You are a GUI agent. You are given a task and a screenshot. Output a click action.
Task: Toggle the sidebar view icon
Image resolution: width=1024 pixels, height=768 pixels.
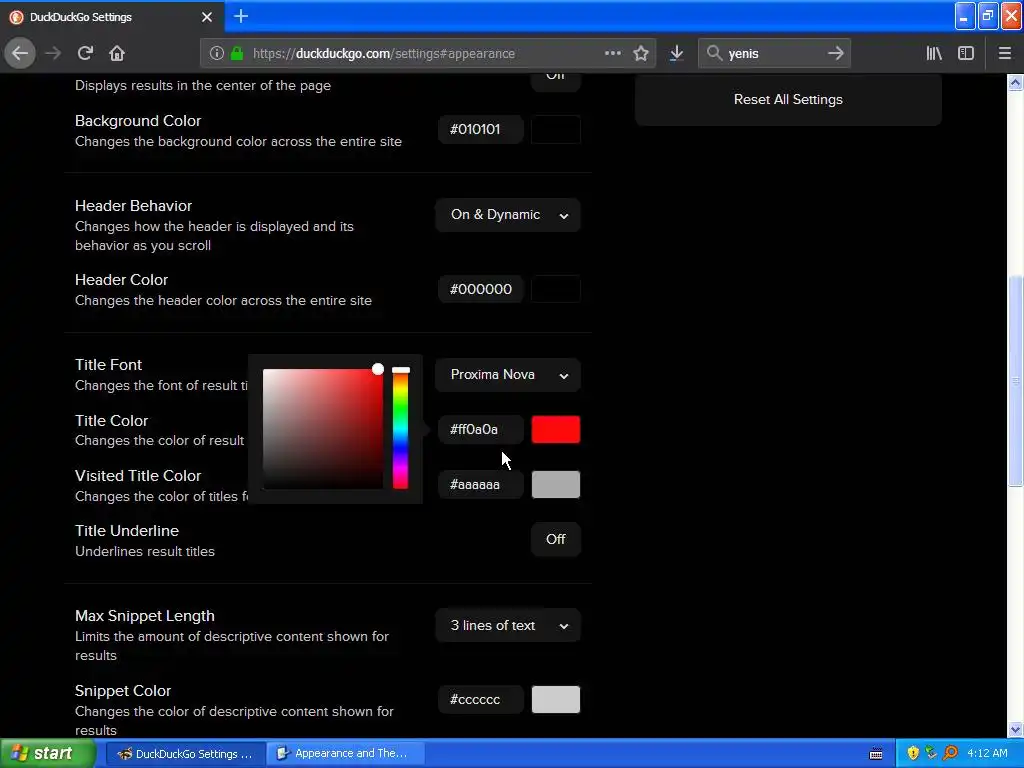pyautogui.click(x=966, y=54)
